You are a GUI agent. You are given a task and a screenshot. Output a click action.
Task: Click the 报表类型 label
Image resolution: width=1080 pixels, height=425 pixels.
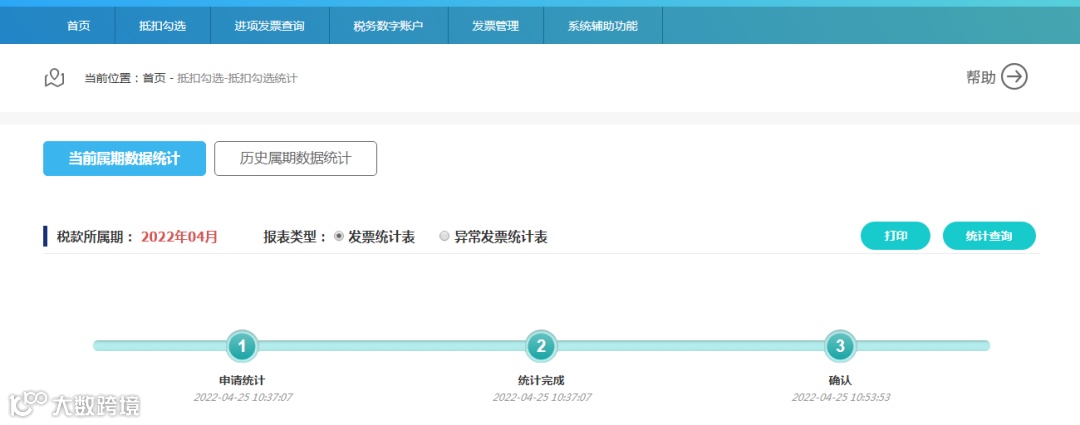click(x=295, y=237)
